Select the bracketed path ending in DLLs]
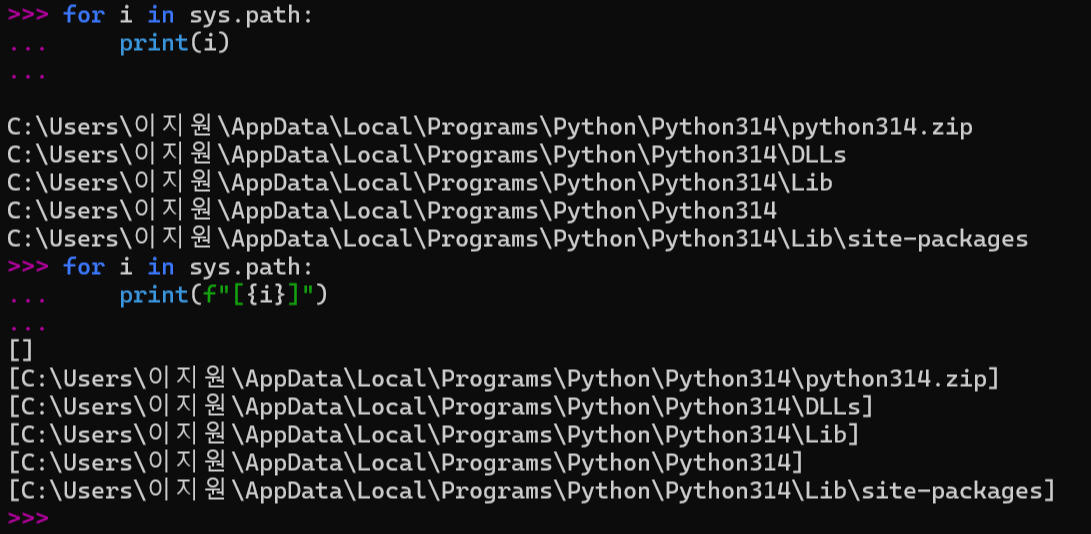The width and height of the screenshot is (1091, 534). (441, 407)
